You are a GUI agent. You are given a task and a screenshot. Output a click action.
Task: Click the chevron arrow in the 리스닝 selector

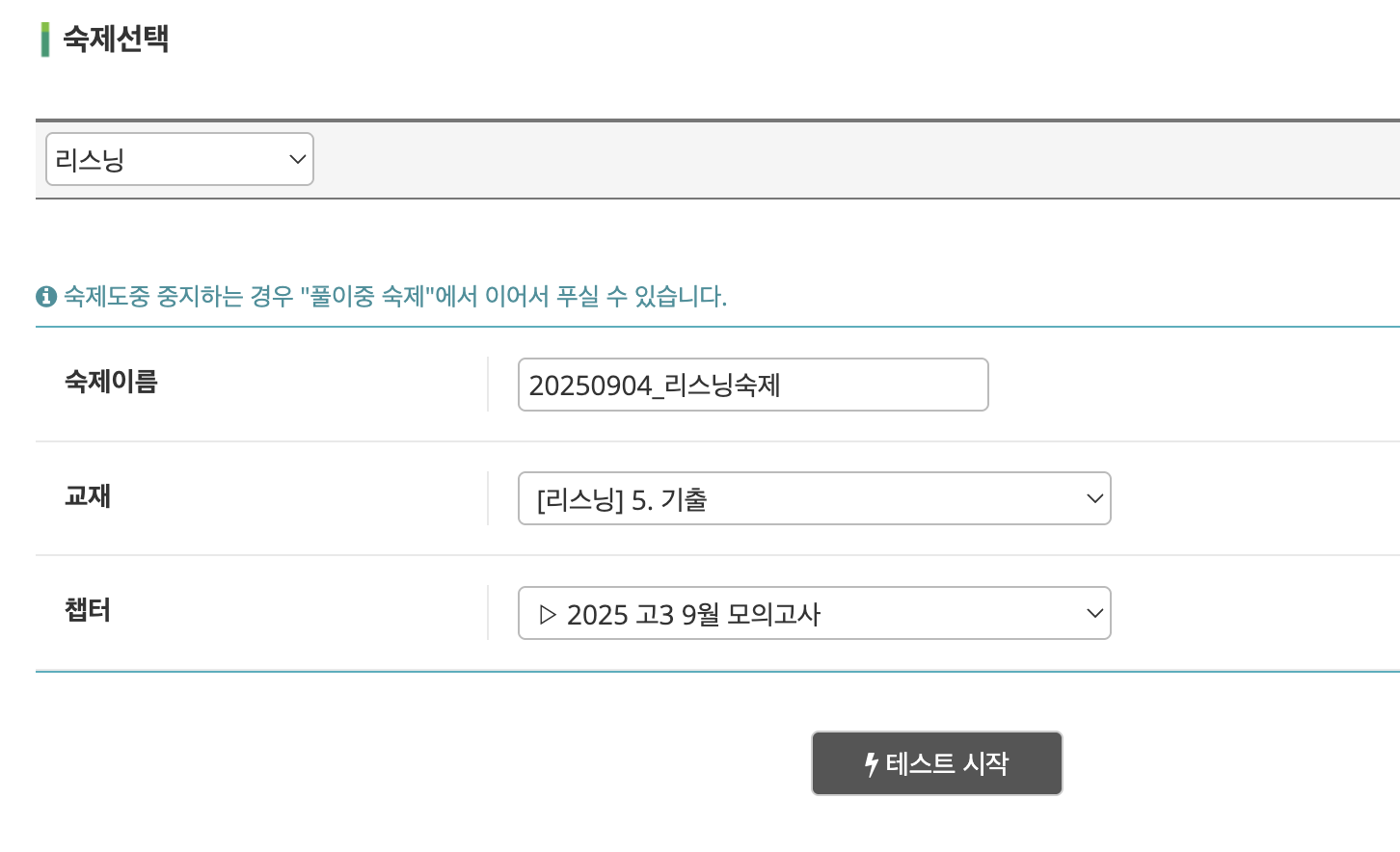(297, 159)
